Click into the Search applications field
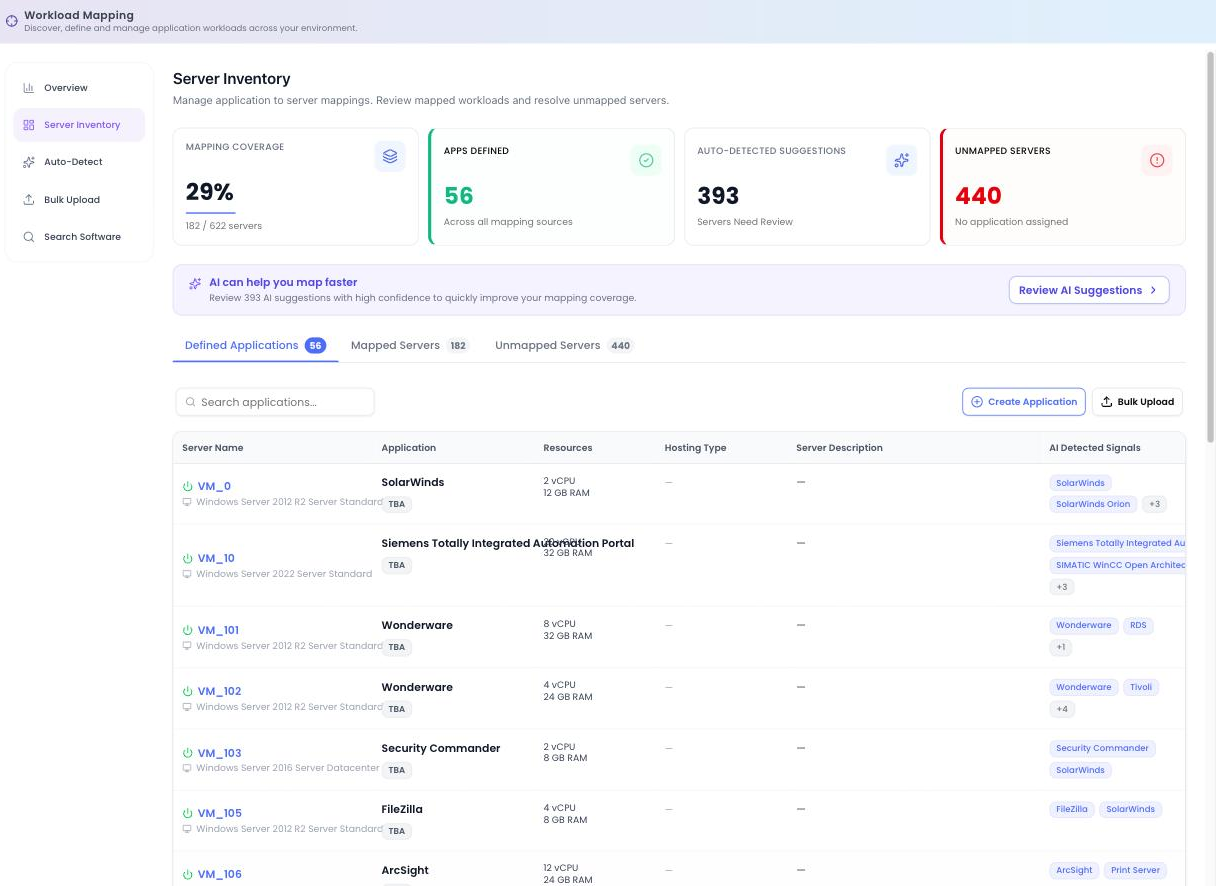The image size is (1216, 886). click(275, 402)
